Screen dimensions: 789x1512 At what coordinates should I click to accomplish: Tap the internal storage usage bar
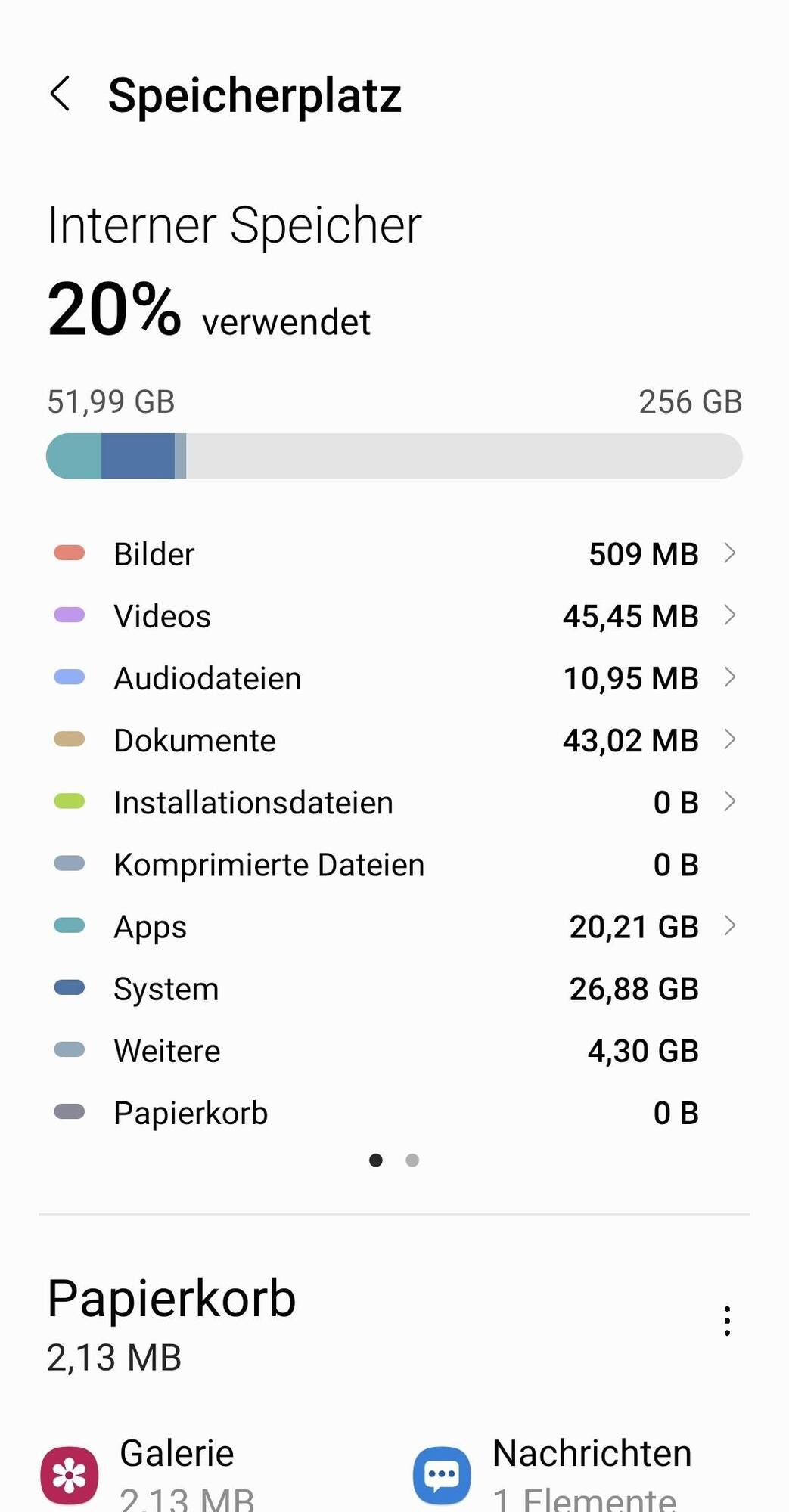394,456
